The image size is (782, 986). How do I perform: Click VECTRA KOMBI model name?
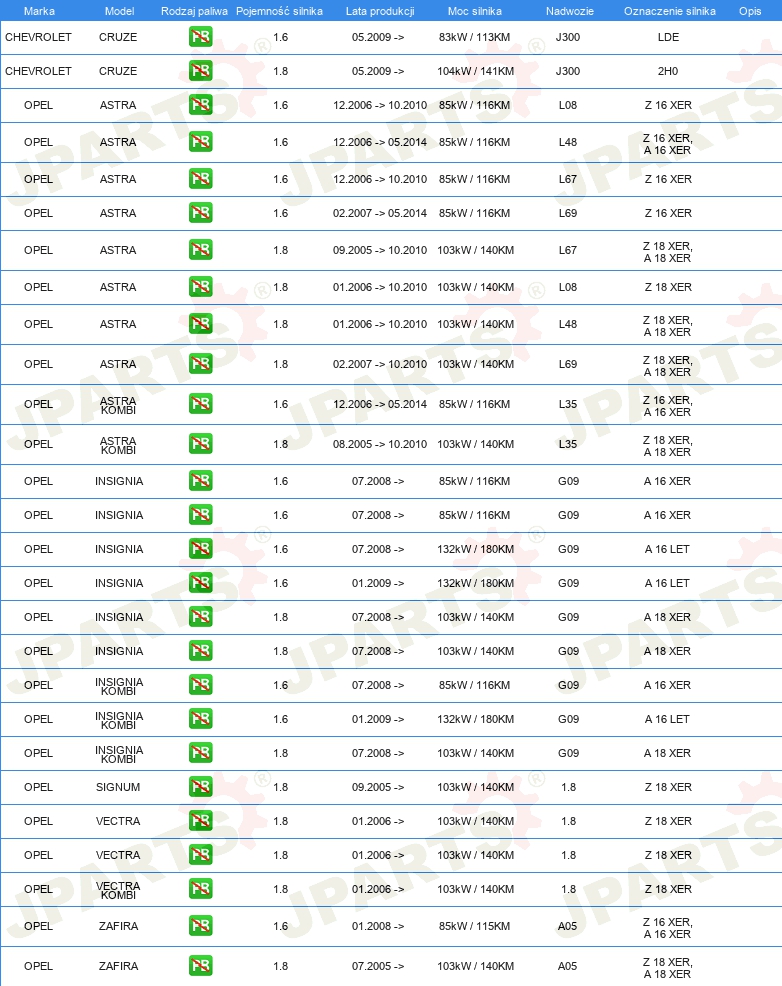click(x=118, y=890)
